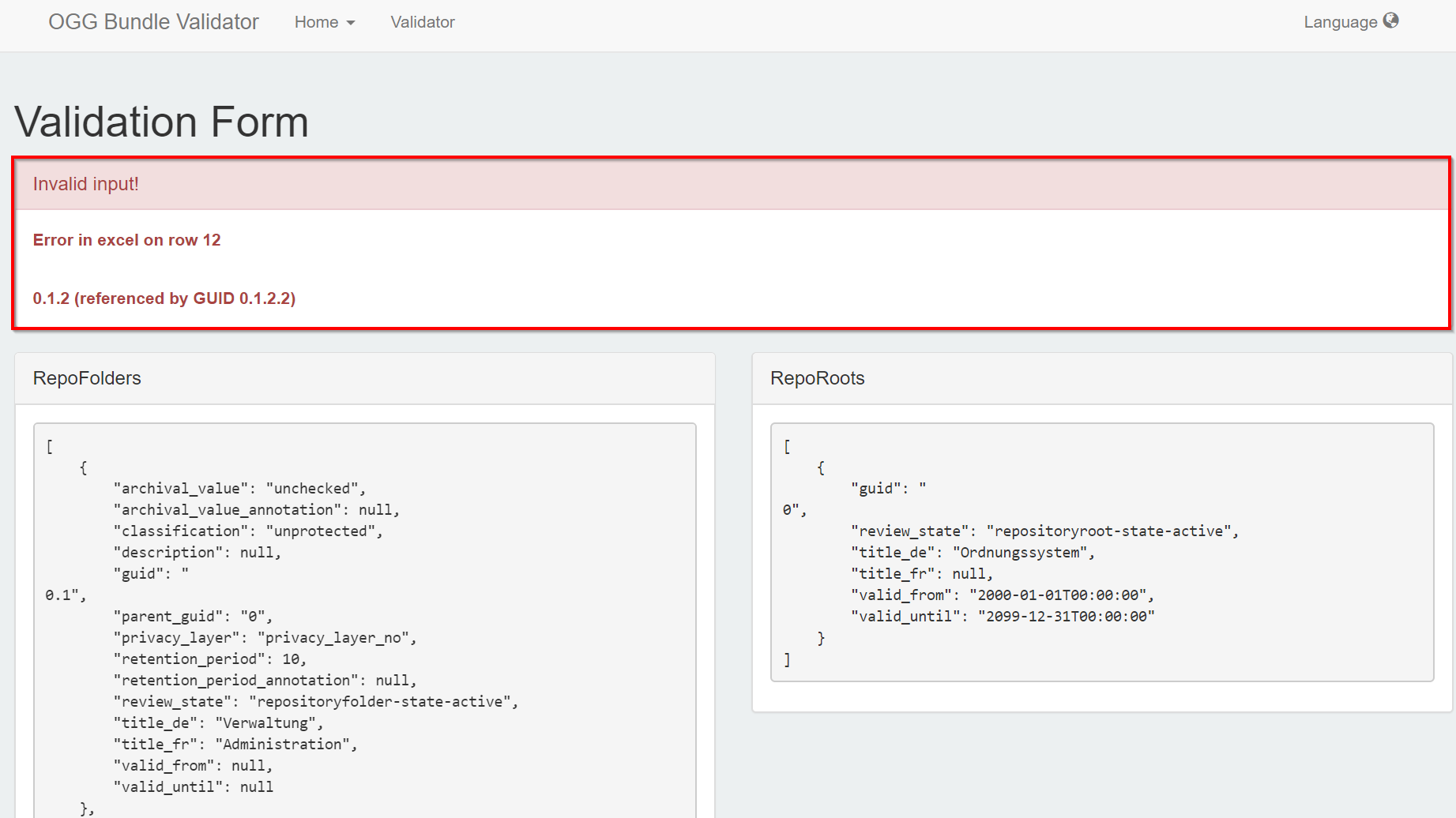Click the "valid_from": "2000-01-01T00:00:00" line

click(x=1003, y=595)
